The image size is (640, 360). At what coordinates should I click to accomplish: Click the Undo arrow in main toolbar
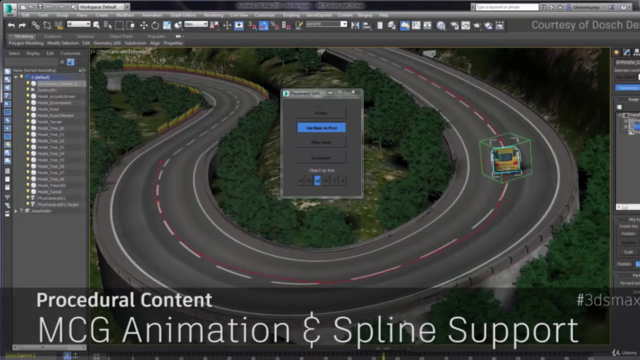pyautogui.click(x=11, y=26)
